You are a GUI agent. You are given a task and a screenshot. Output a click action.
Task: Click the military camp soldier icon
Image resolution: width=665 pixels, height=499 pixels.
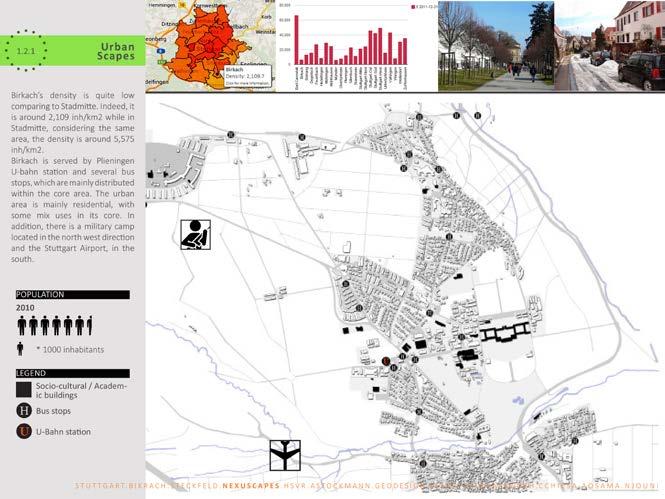(196, 234)
